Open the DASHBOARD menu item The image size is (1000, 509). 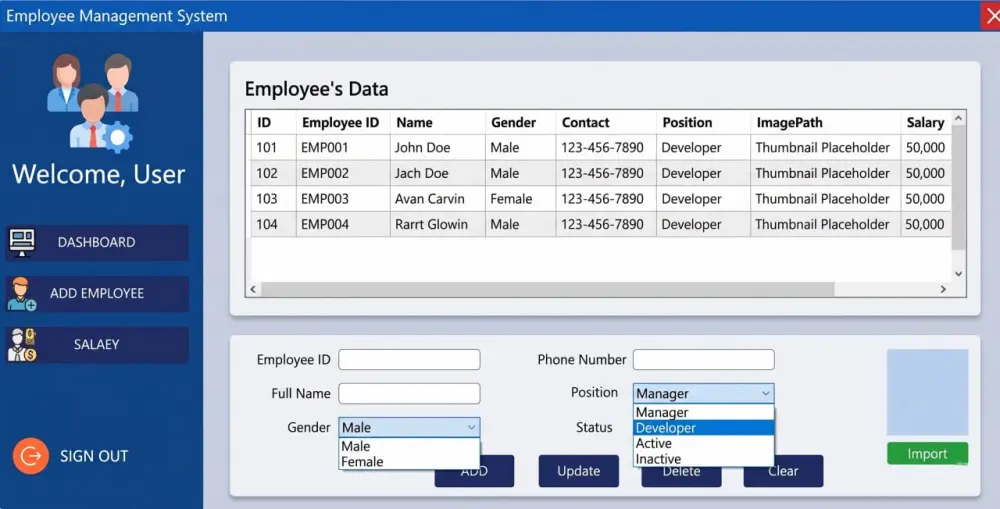pos(98,242)
